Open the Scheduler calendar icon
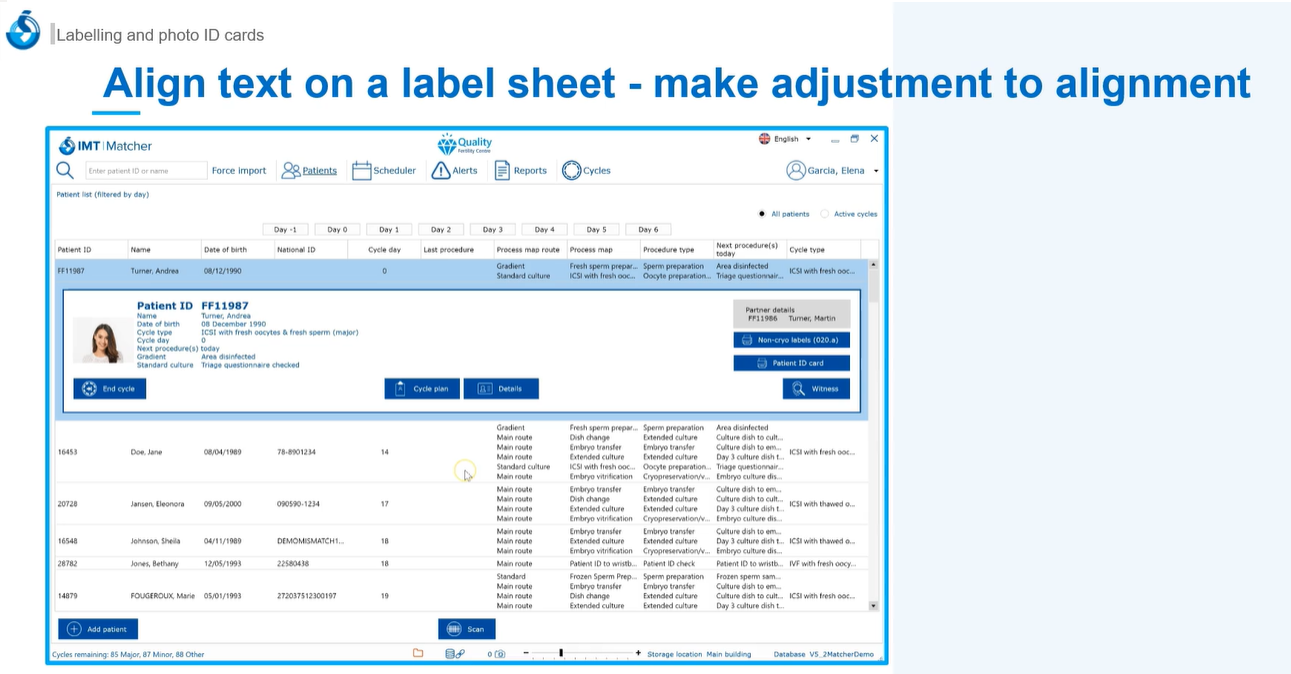Image resolution: width=1291 pixels, height=674 pixels. (362, 171)
